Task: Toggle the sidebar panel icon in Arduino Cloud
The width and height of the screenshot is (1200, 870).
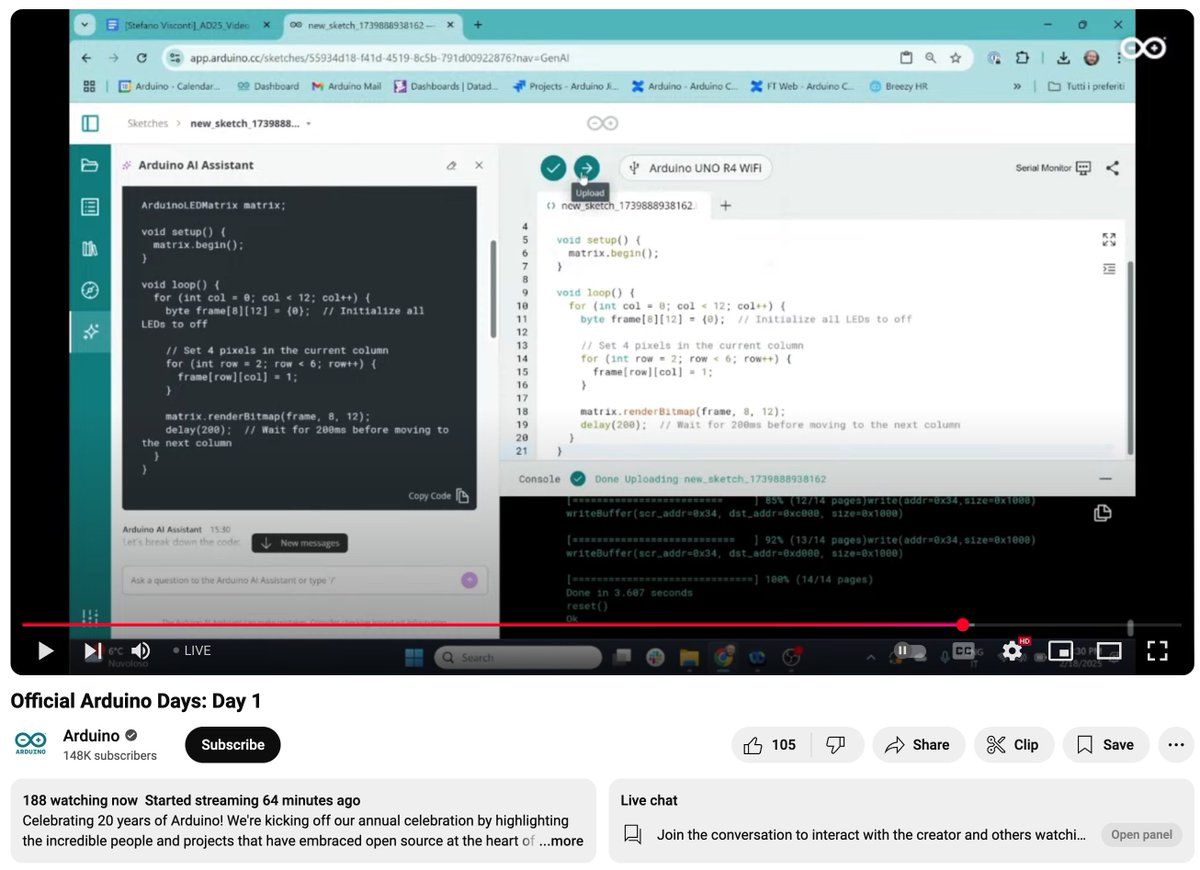Action: click(x=90, y=123)
